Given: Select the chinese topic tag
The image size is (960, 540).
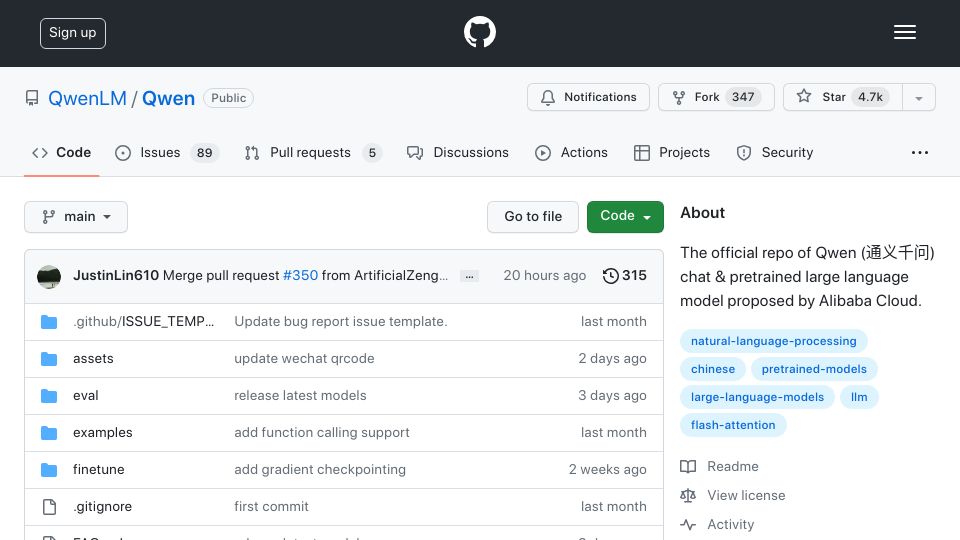Looking at the screenshot, I should (713, 369).
